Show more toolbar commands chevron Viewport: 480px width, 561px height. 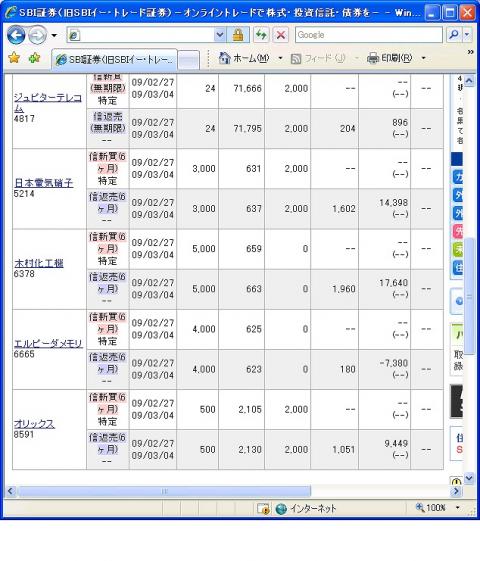coord(471,52)
